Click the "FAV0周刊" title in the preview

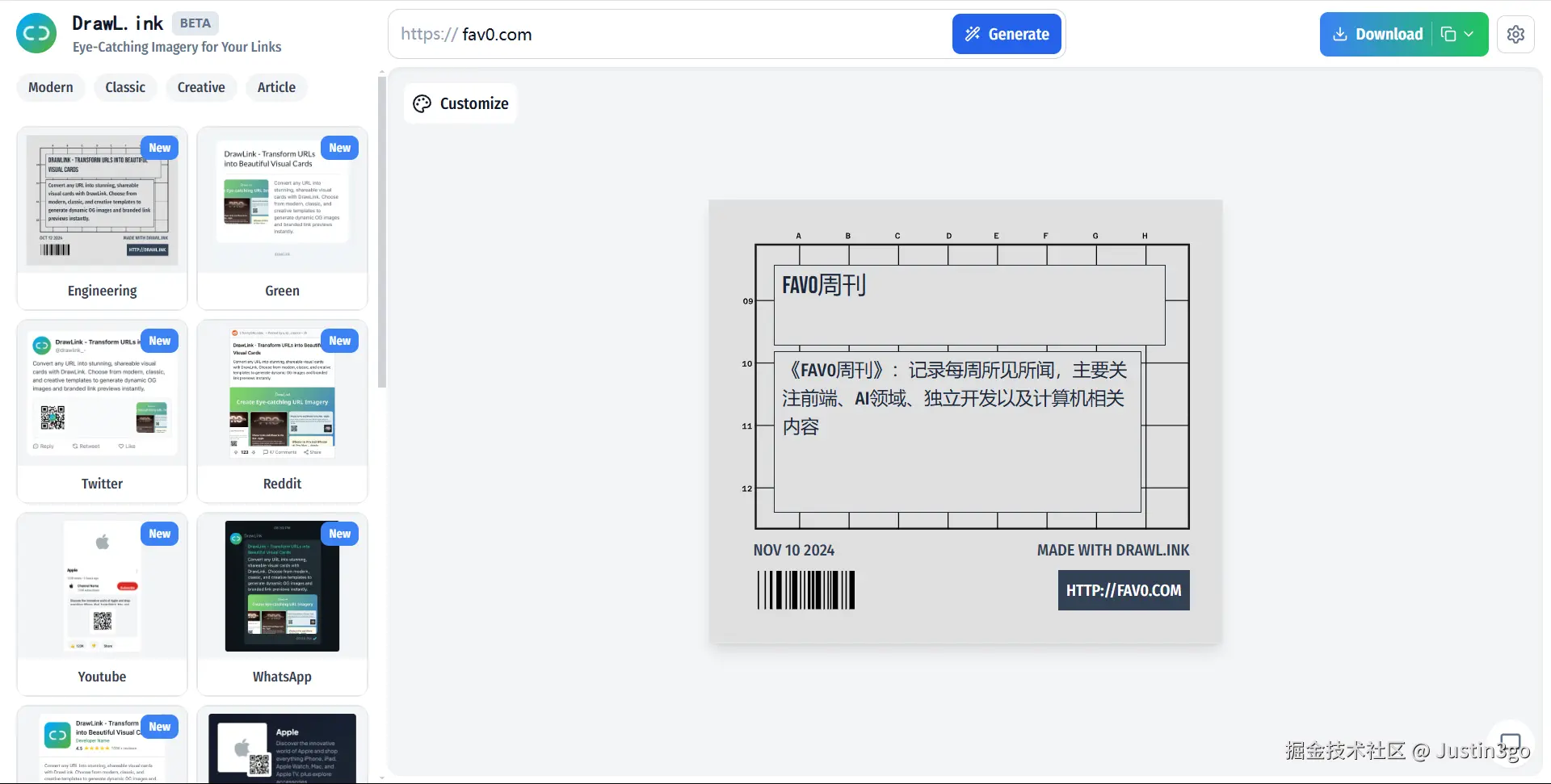tap(824, 285)
